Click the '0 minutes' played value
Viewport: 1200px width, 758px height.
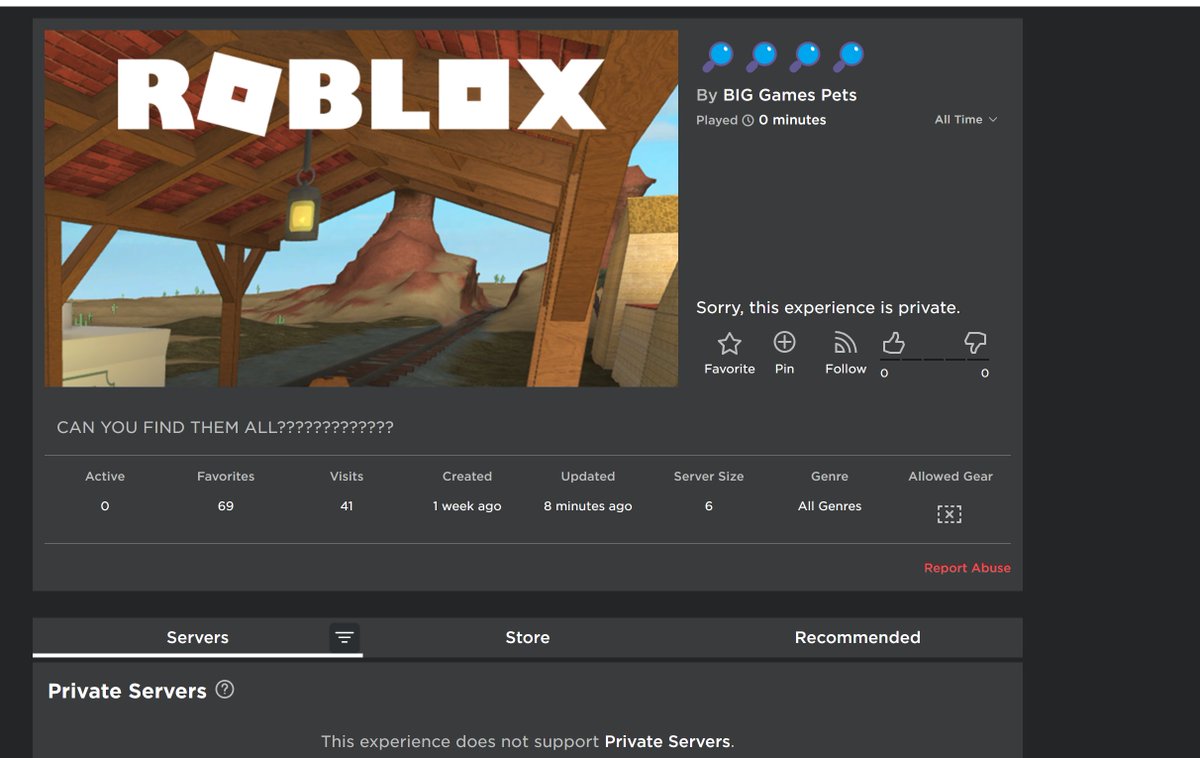(792, 120)
